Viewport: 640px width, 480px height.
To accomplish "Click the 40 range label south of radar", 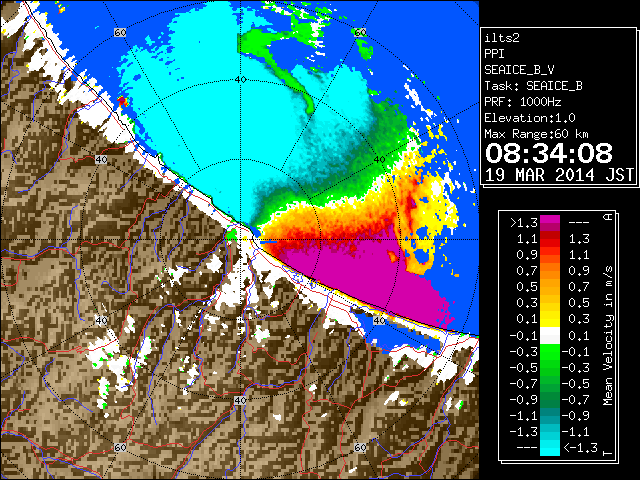I will 240,400.
